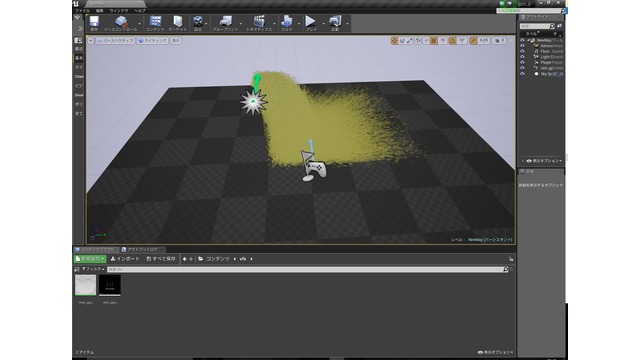Open the Content (コンテンツ) browser icon
The image size is (640, 360).
[155, 23]
